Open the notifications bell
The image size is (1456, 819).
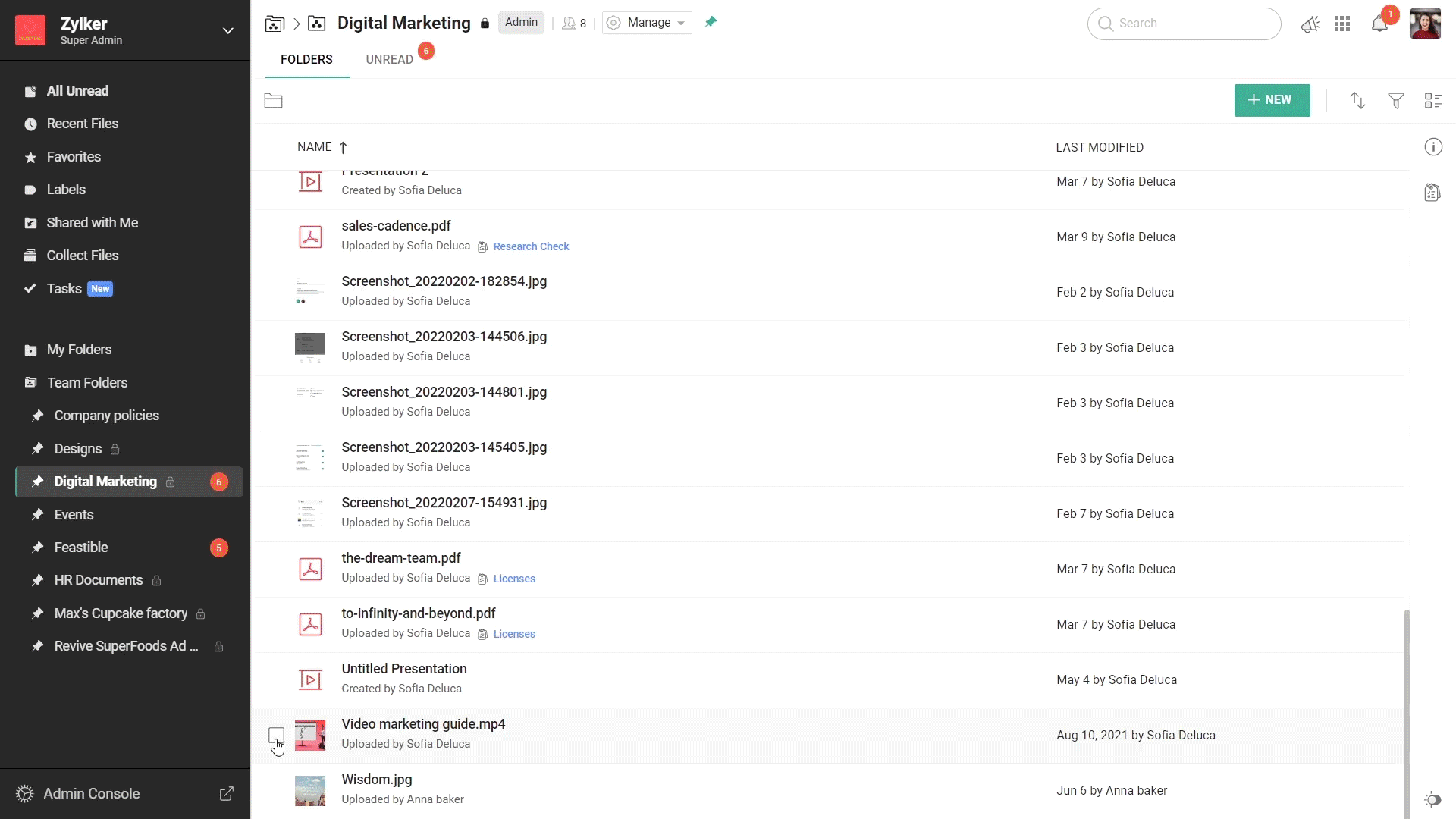click(x=1379, y=24)
